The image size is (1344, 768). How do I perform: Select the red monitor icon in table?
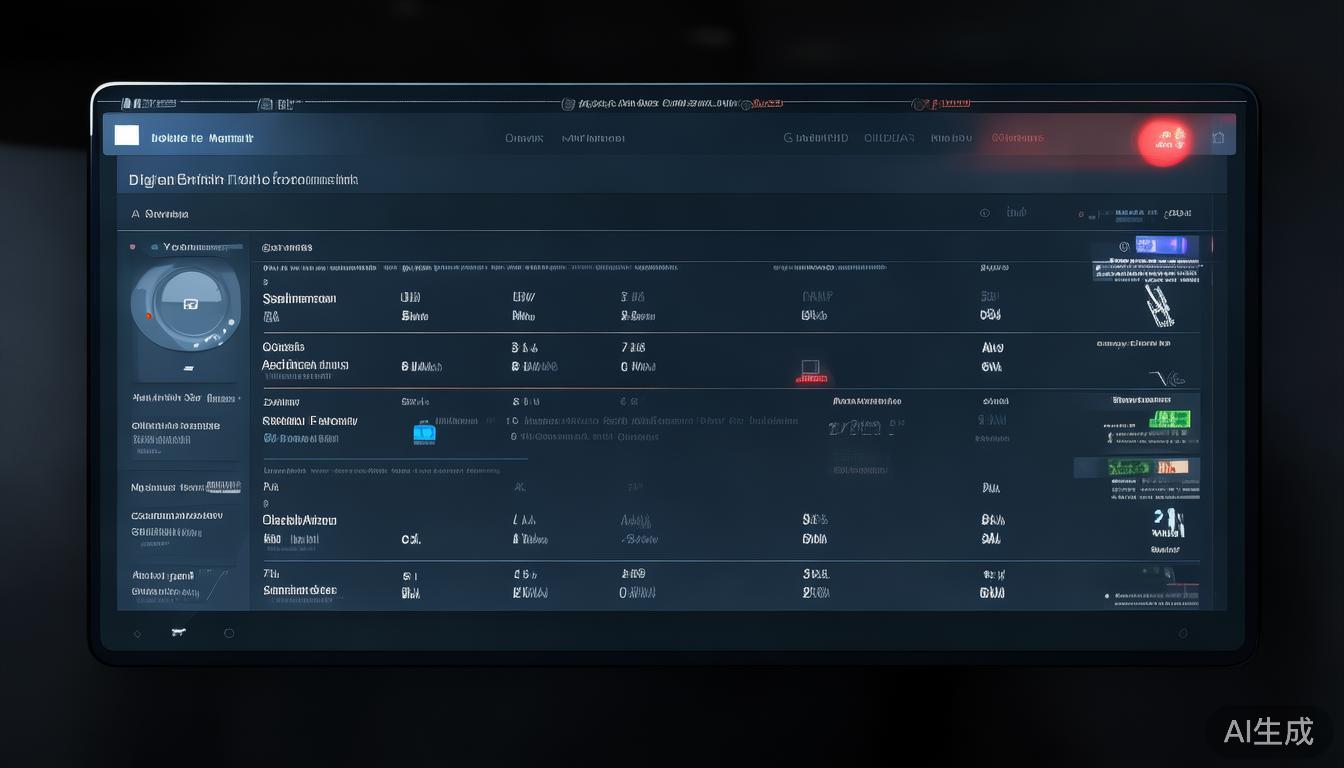coord(810,371)
